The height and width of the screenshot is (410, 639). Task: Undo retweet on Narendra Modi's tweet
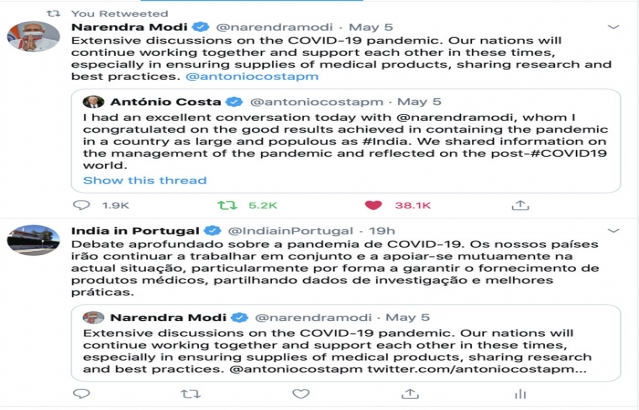tap(227, 205)
